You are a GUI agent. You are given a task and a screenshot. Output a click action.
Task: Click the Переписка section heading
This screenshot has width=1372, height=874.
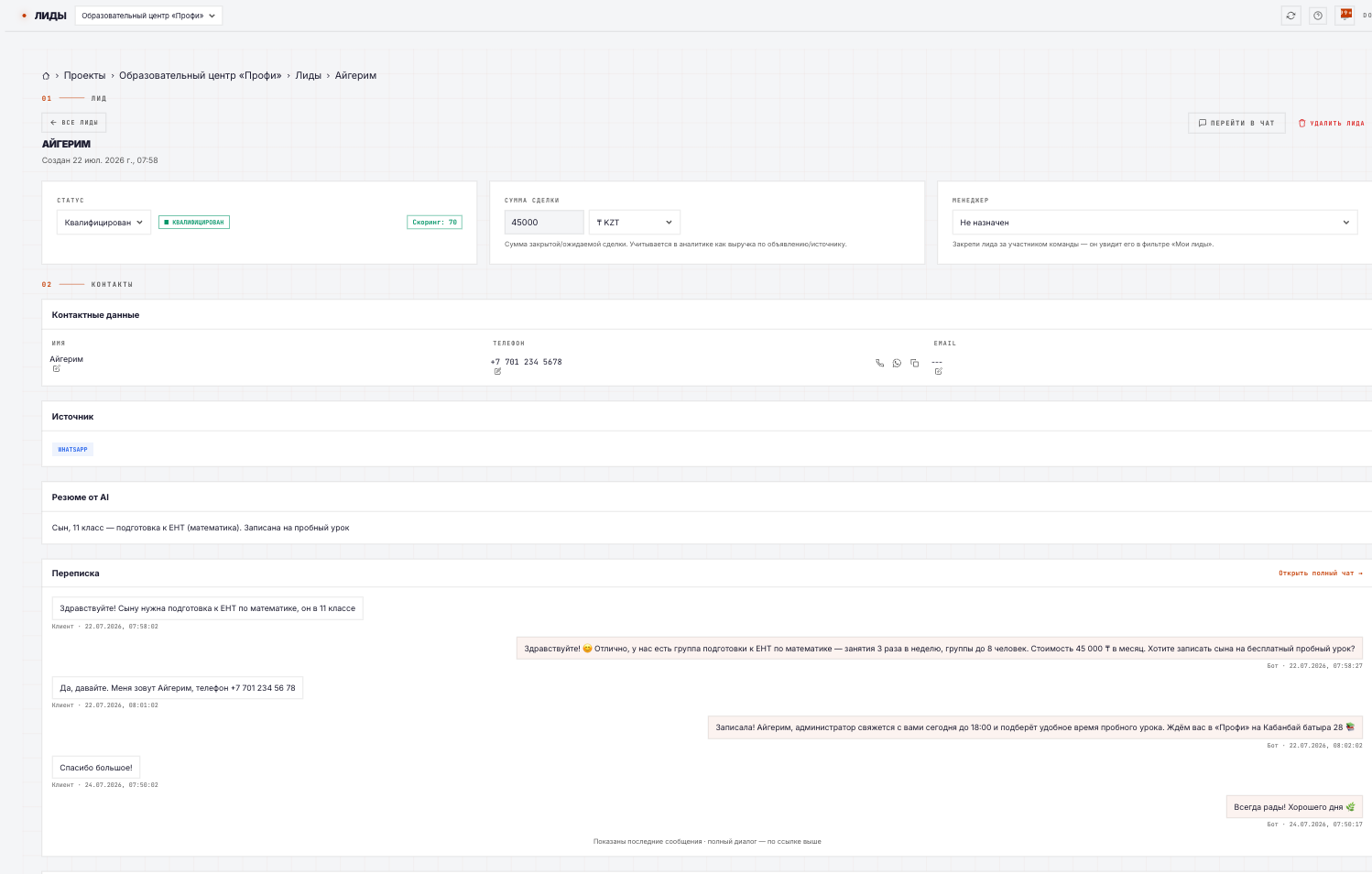click(76, 574)
